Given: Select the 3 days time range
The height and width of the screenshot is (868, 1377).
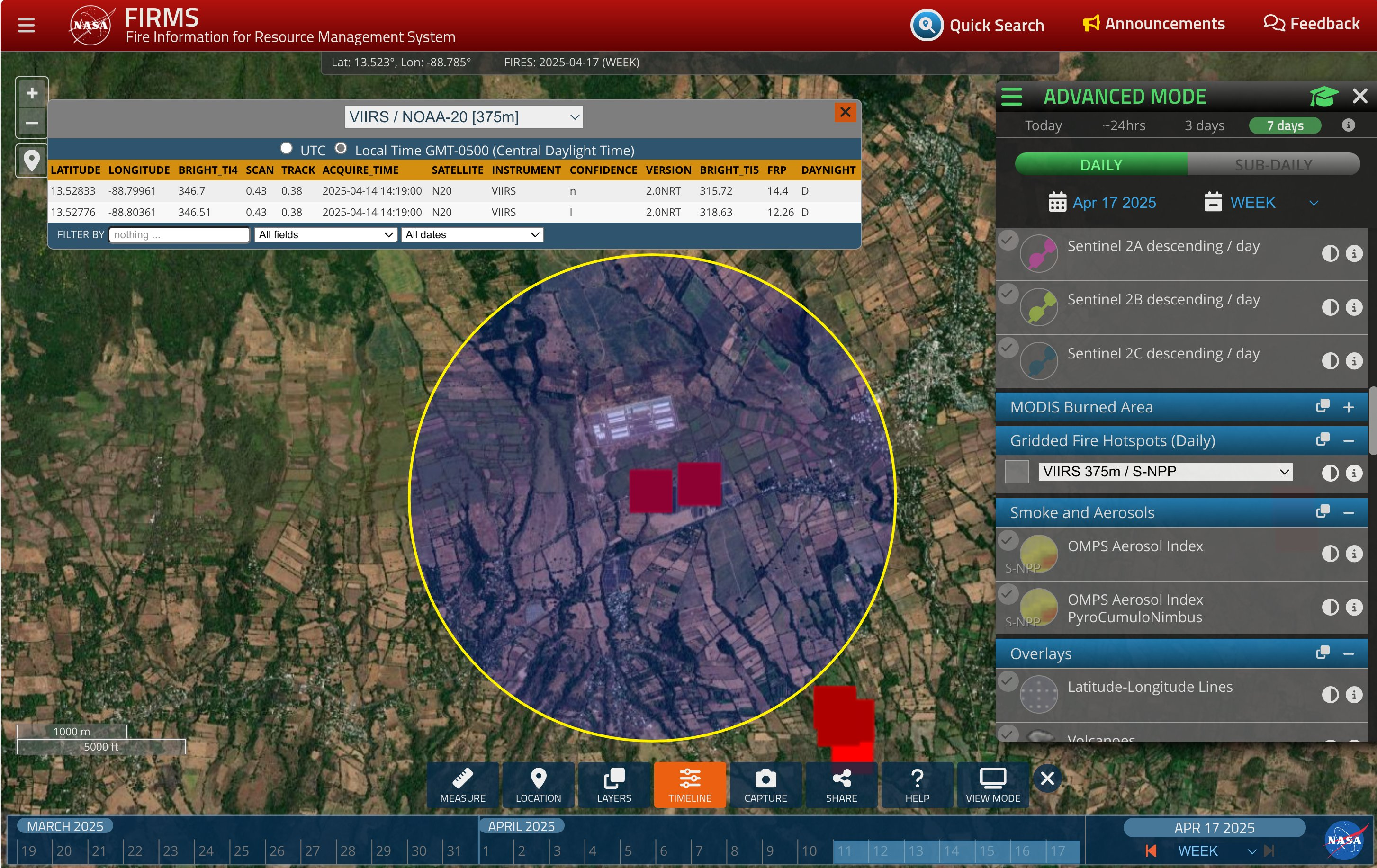Looking at the screenshot, I should point(1204,125).
